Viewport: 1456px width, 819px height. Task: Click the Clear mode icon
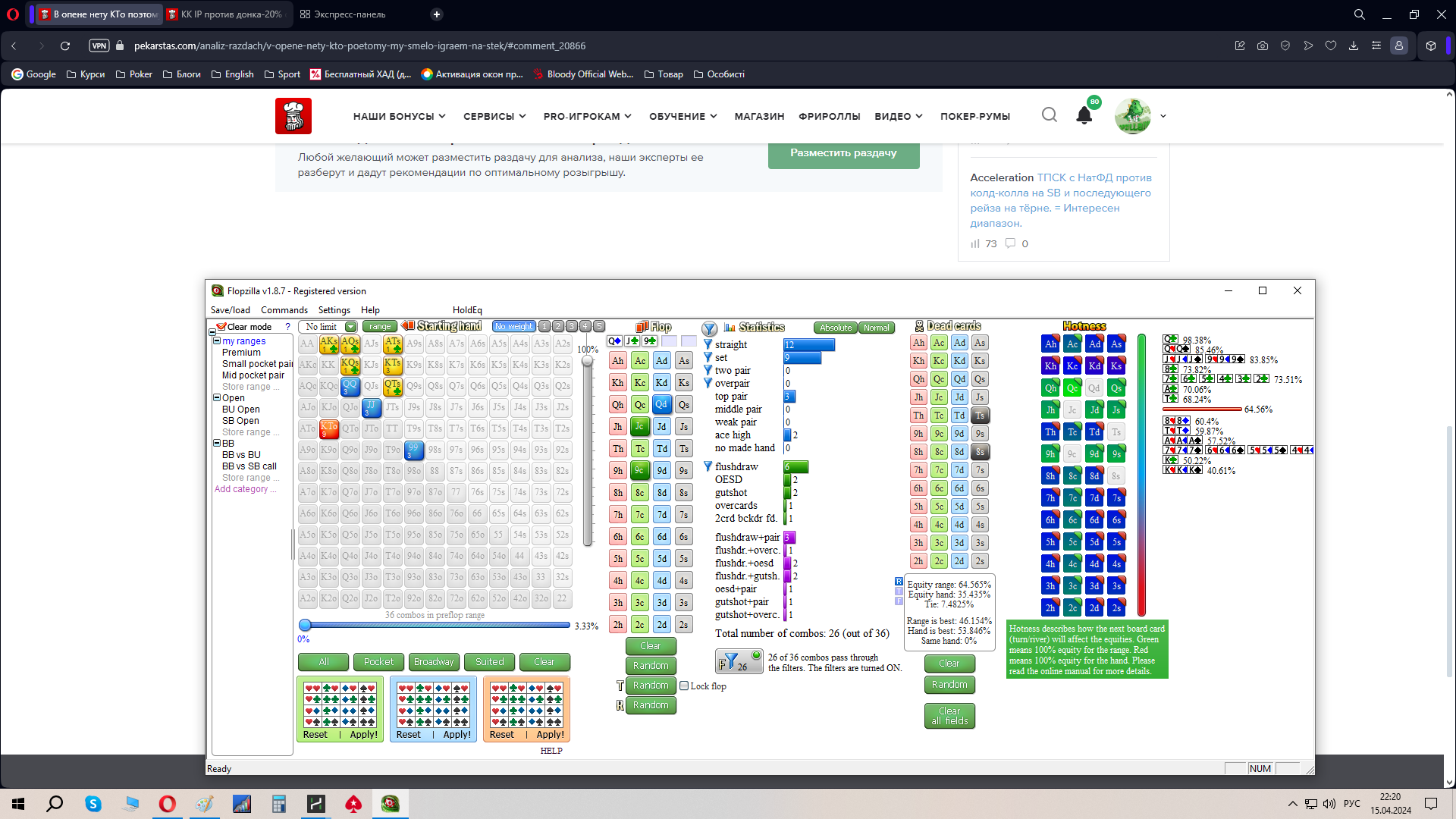(221, 327)
